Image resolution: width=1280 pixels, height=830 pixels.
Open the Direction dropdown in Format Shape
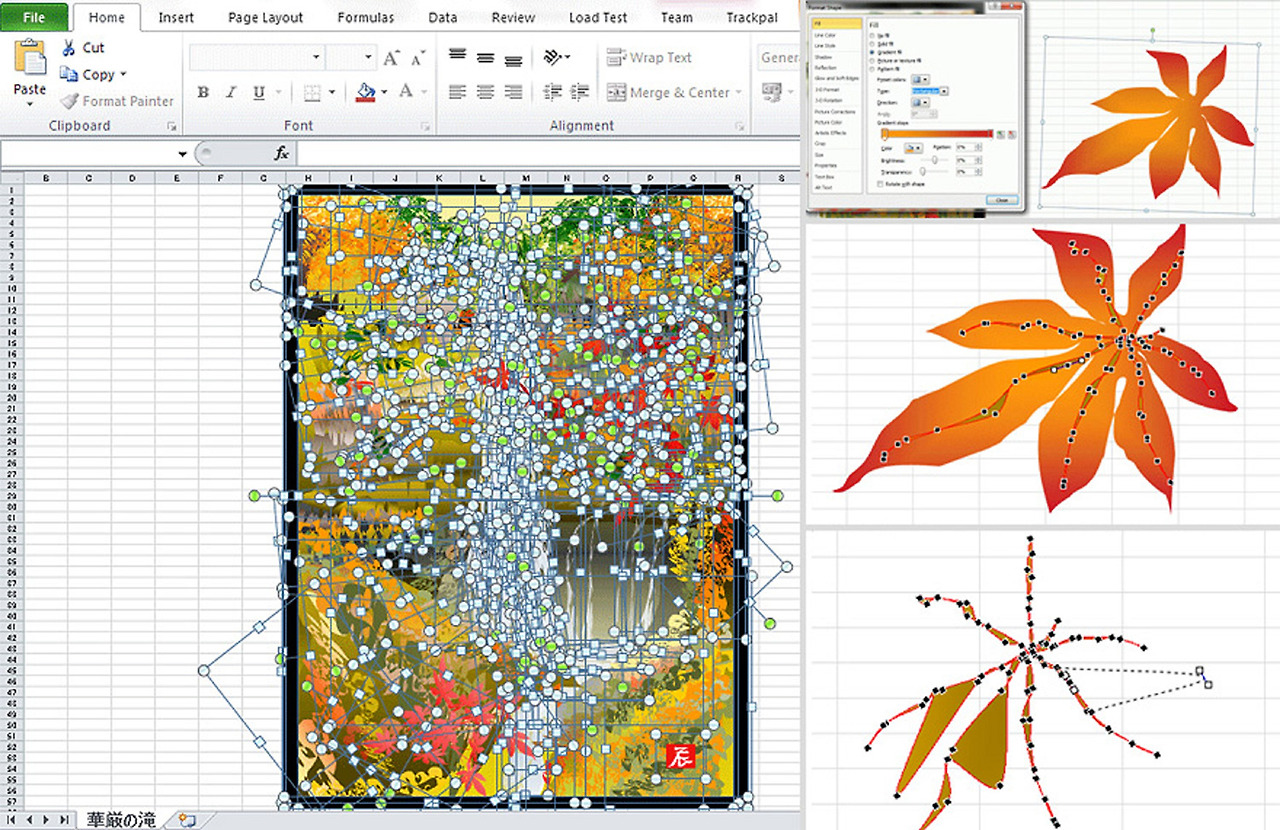(x=924, y=103)
